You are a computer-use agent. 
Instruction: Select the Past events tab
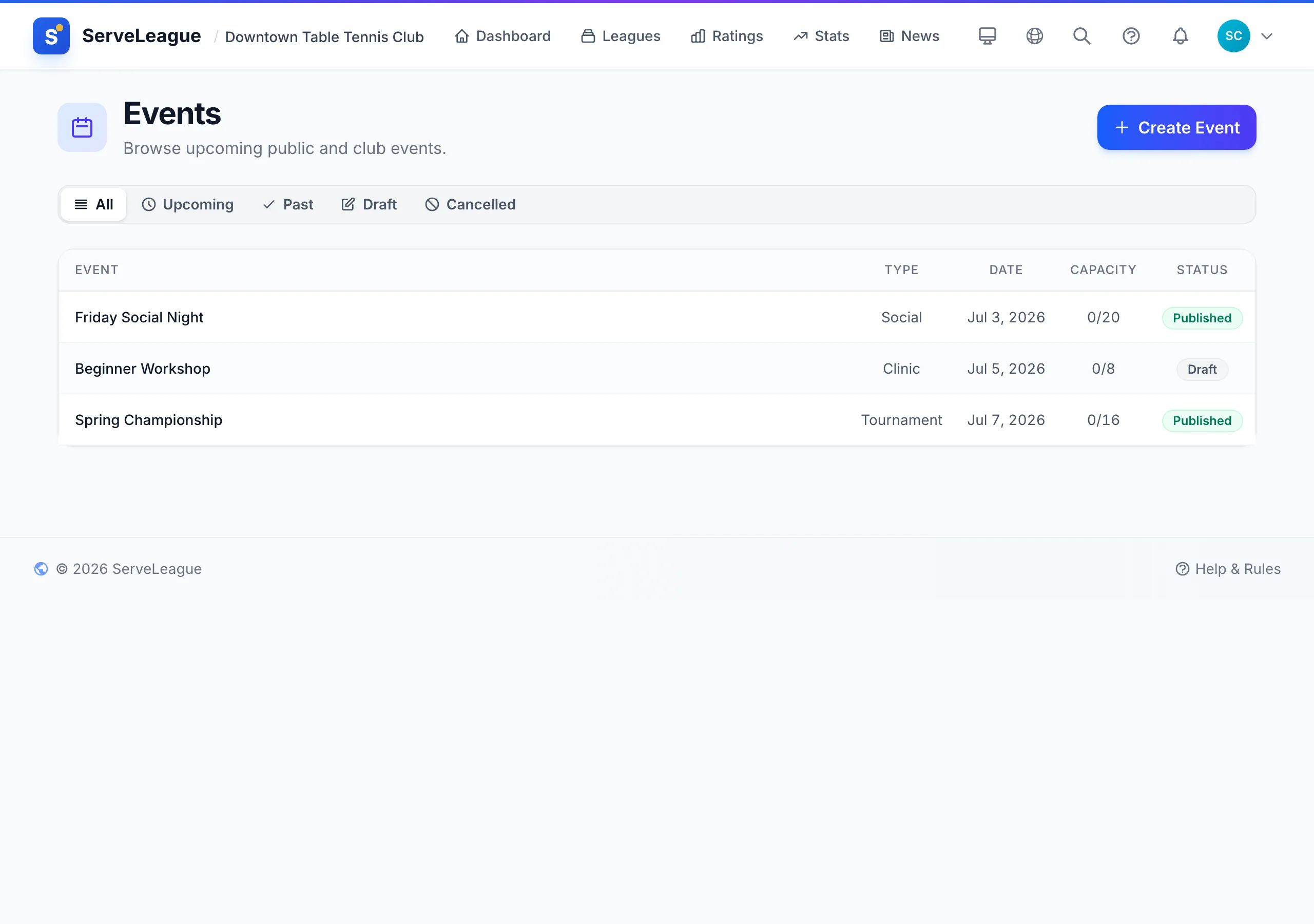[287, 204]
